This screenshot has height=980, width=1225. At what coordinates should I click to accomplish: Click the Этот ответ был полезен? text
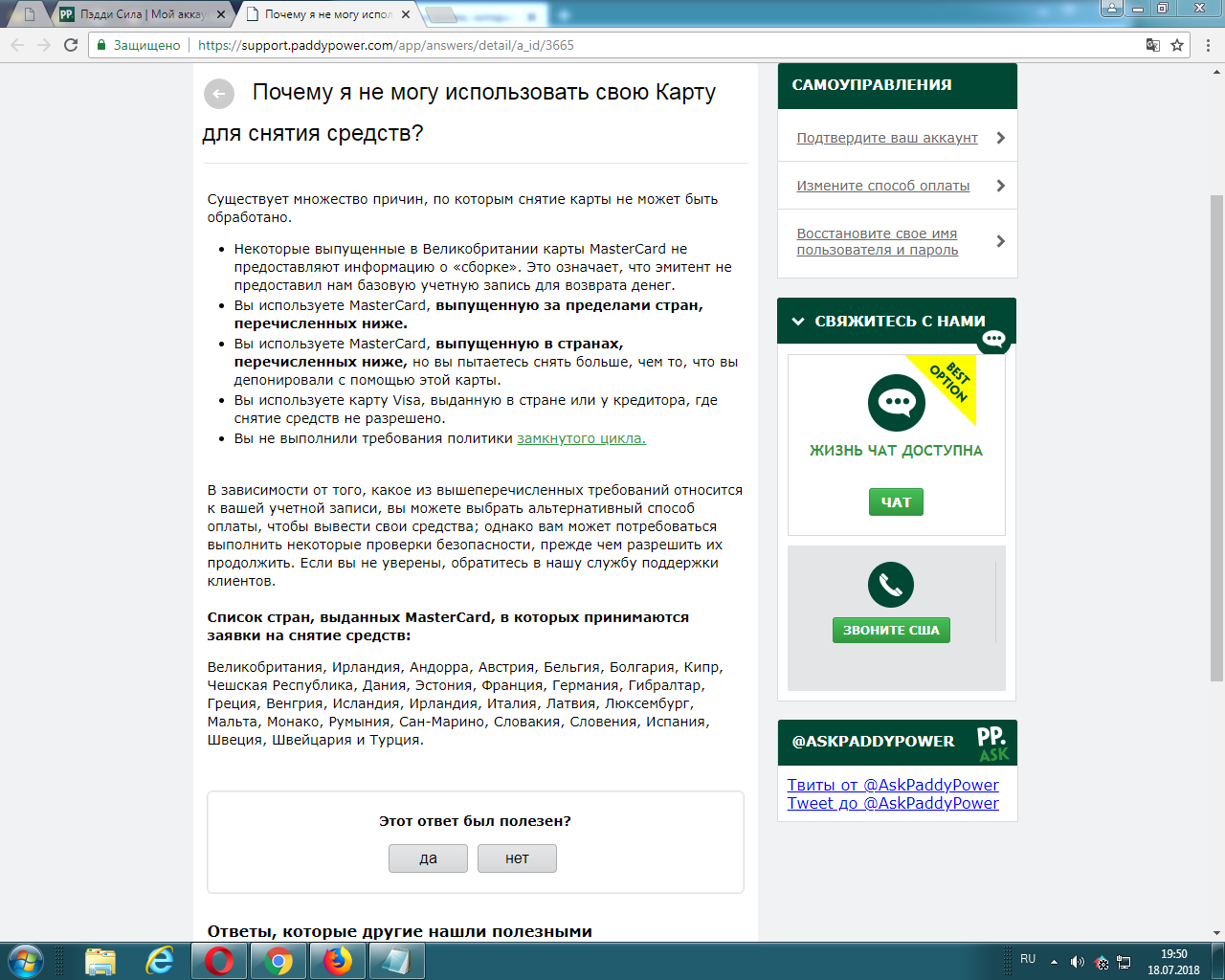[x=475, y=821]
